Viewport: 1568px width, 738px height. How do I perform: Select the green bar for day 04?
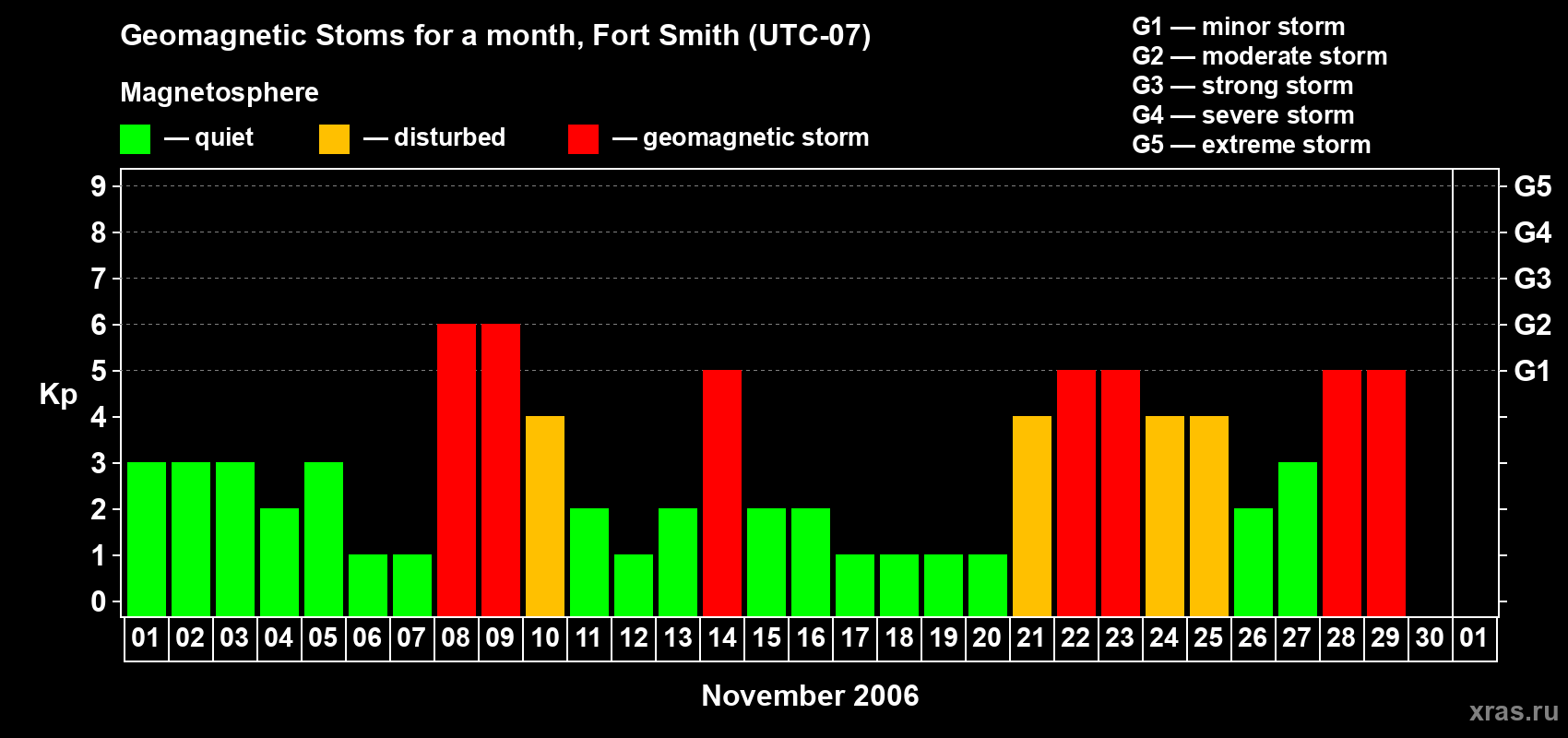pos(279,562)
